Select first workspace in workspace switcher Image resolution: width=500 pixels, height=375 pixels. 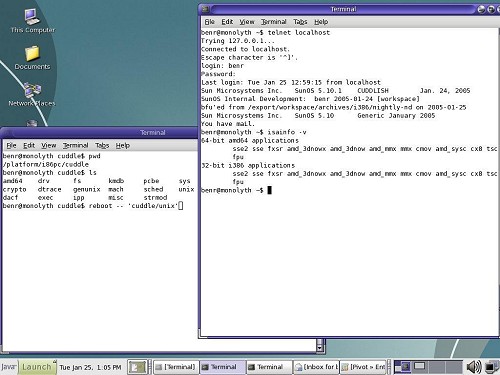(x=403, y=367)
